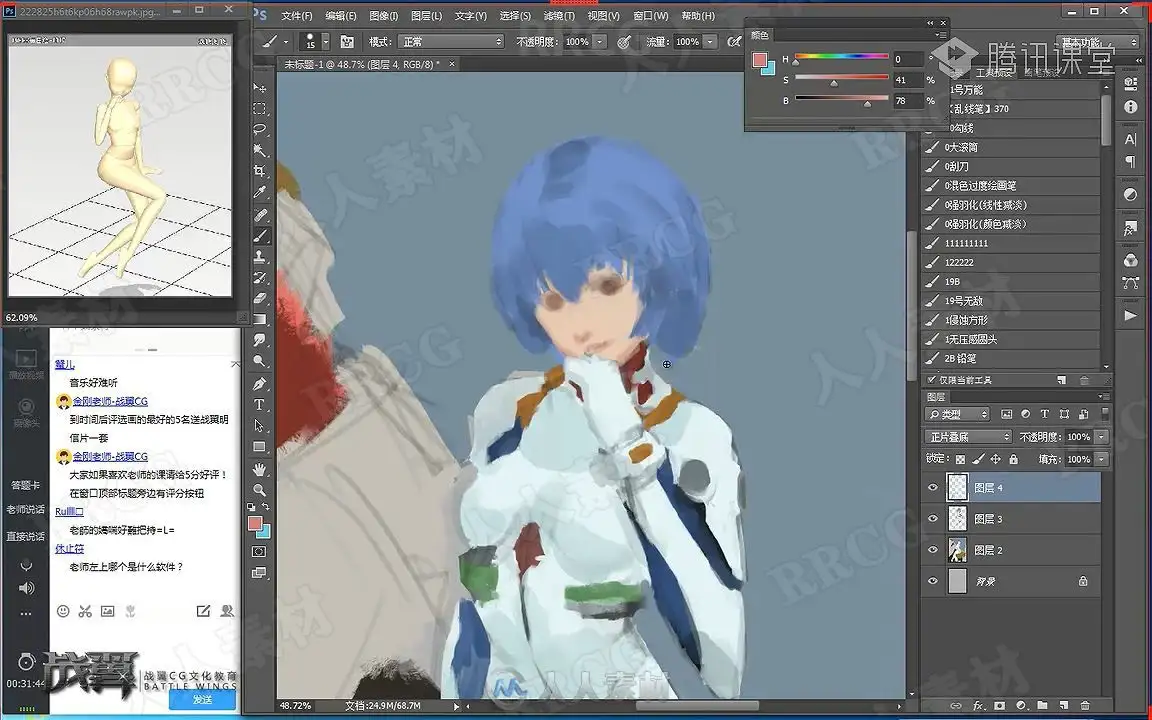The image size is (1152, 720).
Task: Open brush preset picker dropdown arrow
Action: [x=325, y=42]
